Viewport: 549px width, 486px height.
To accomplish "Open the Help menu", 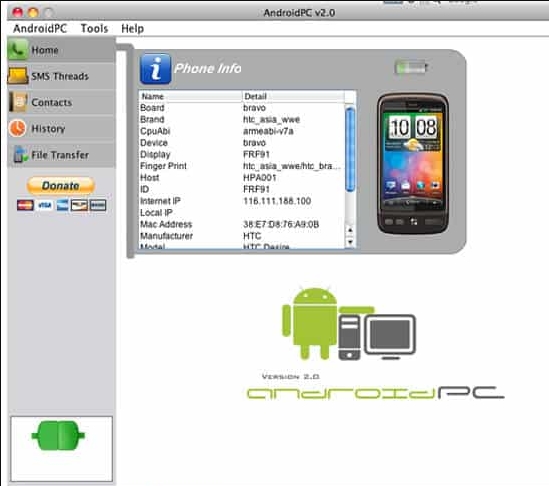I will [x=132, y=28].
